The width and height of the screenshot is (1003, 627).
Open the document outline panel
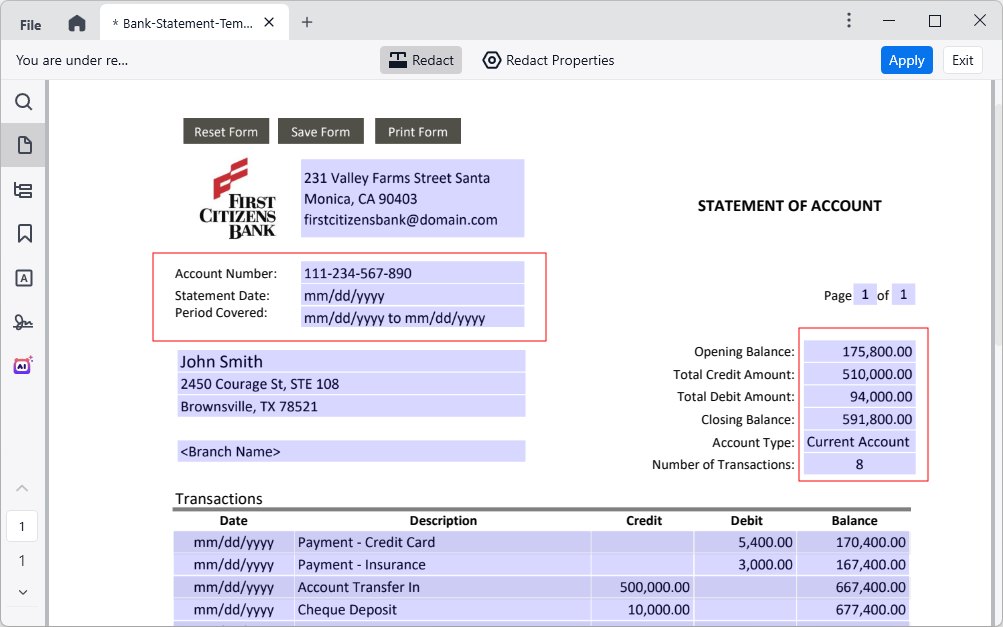pyautogui.click(x=22, y=189)
